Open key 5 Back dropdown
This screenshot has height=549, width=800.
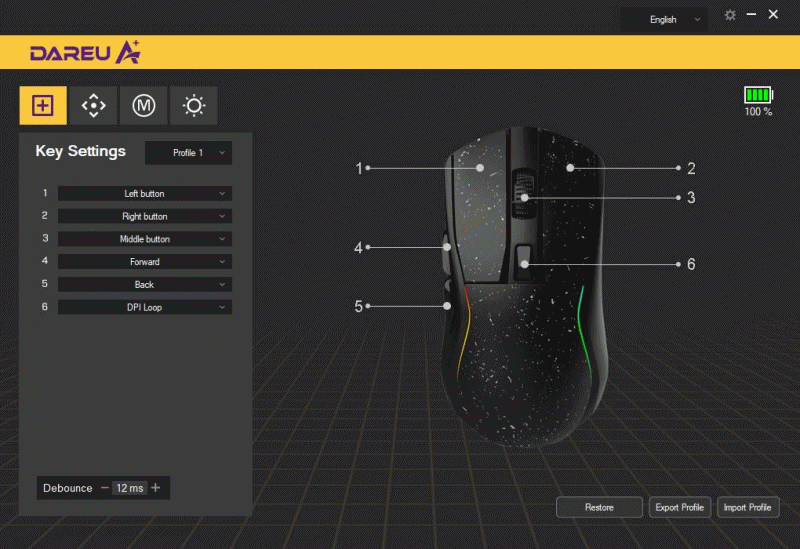(x=145, y=284)
